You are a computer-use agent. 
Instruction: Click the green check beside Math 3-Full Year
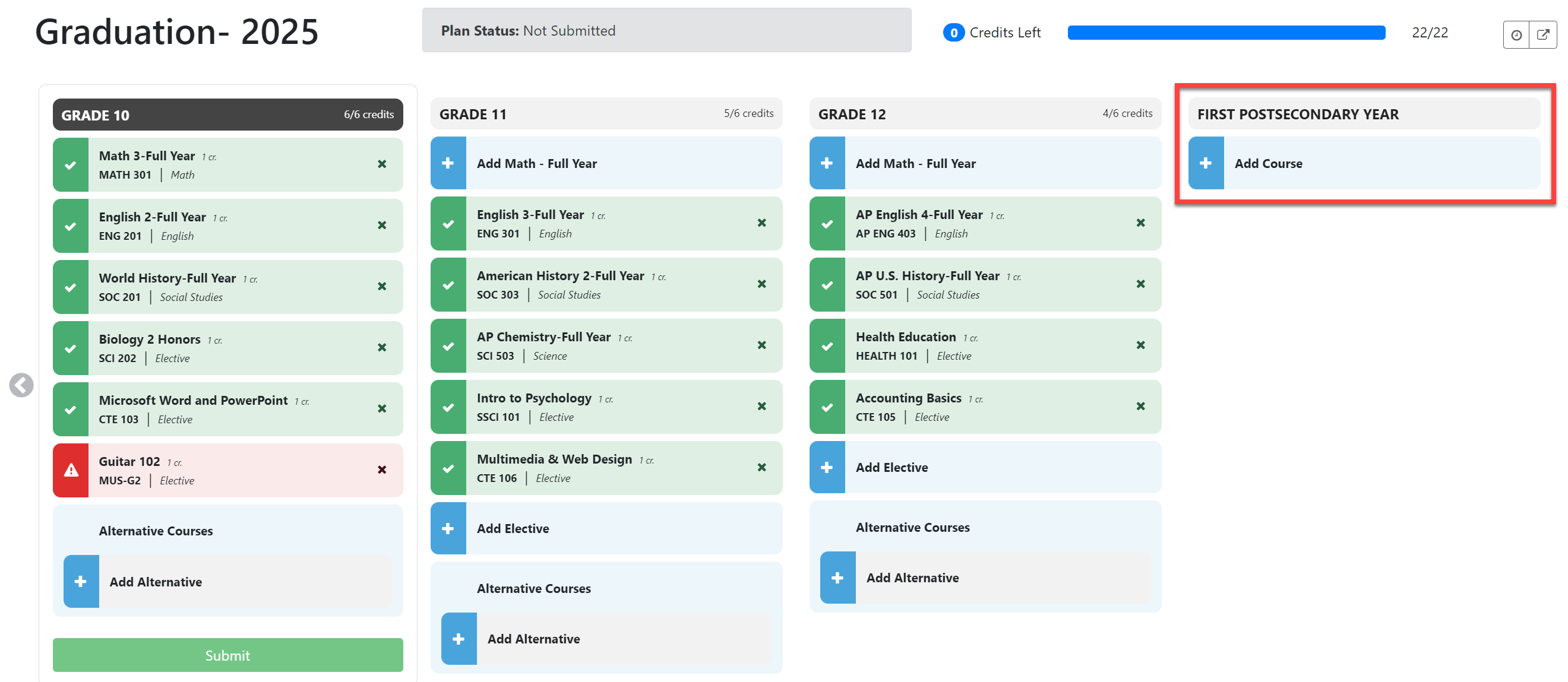coord(71,165)
